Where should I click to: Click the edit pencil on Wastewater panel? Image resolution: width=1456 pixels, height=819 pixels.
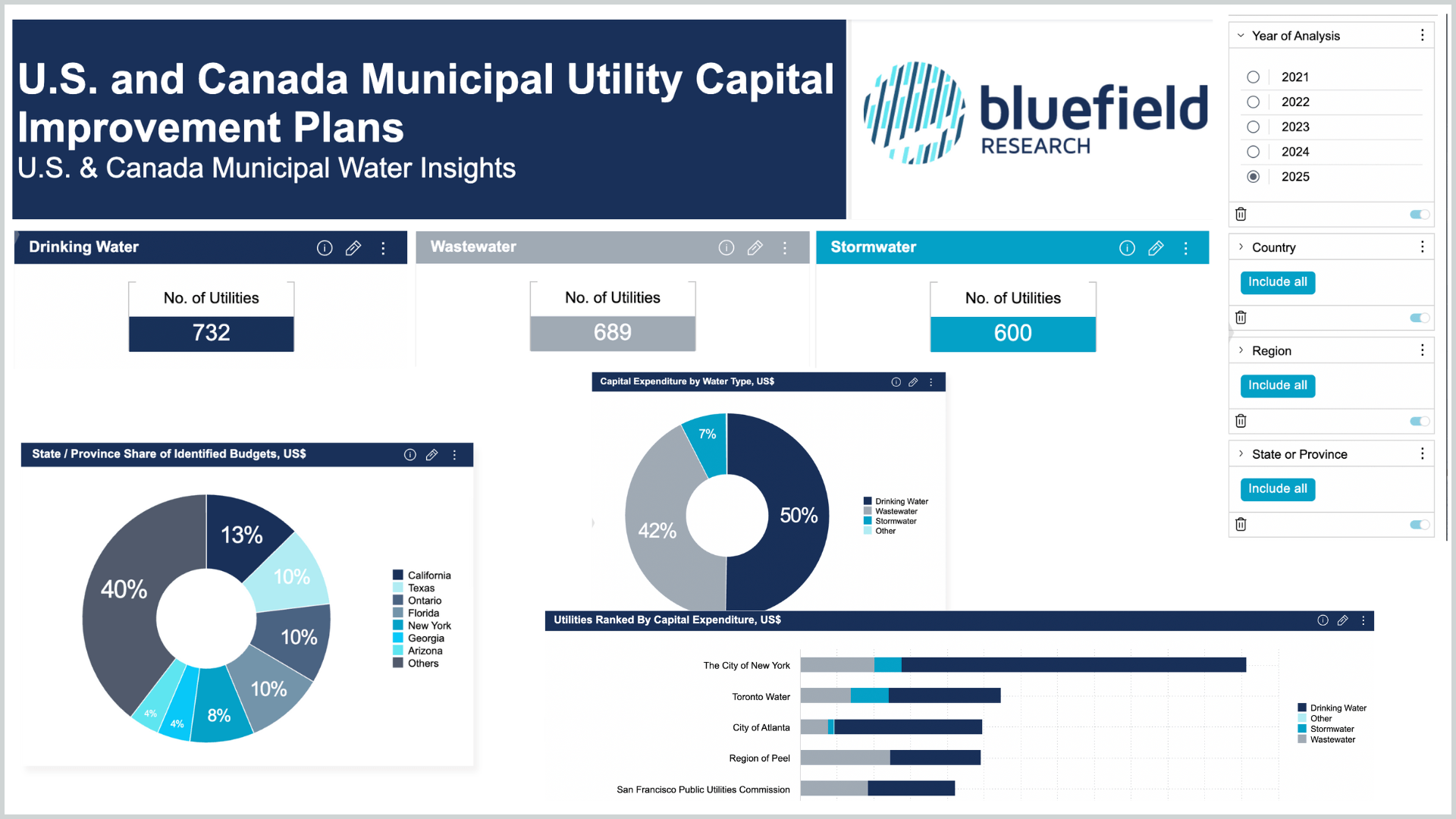click(x=755, y=248)
